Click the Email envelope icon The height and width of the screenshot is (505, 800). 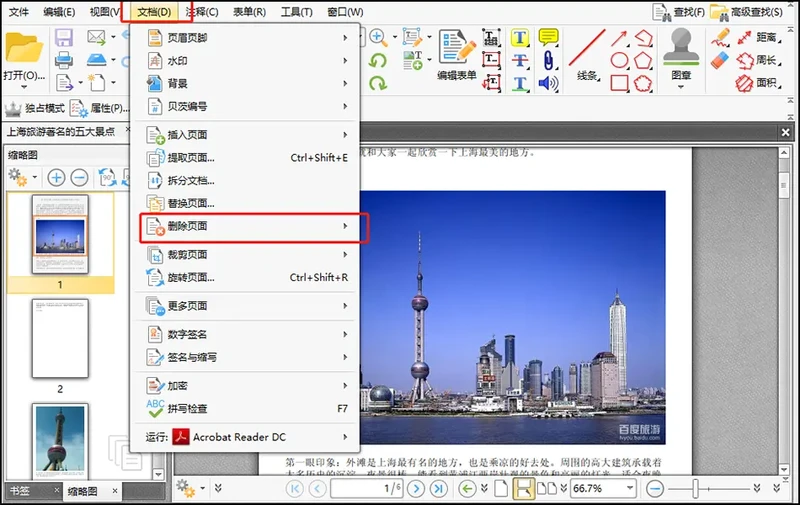point(96,37)
